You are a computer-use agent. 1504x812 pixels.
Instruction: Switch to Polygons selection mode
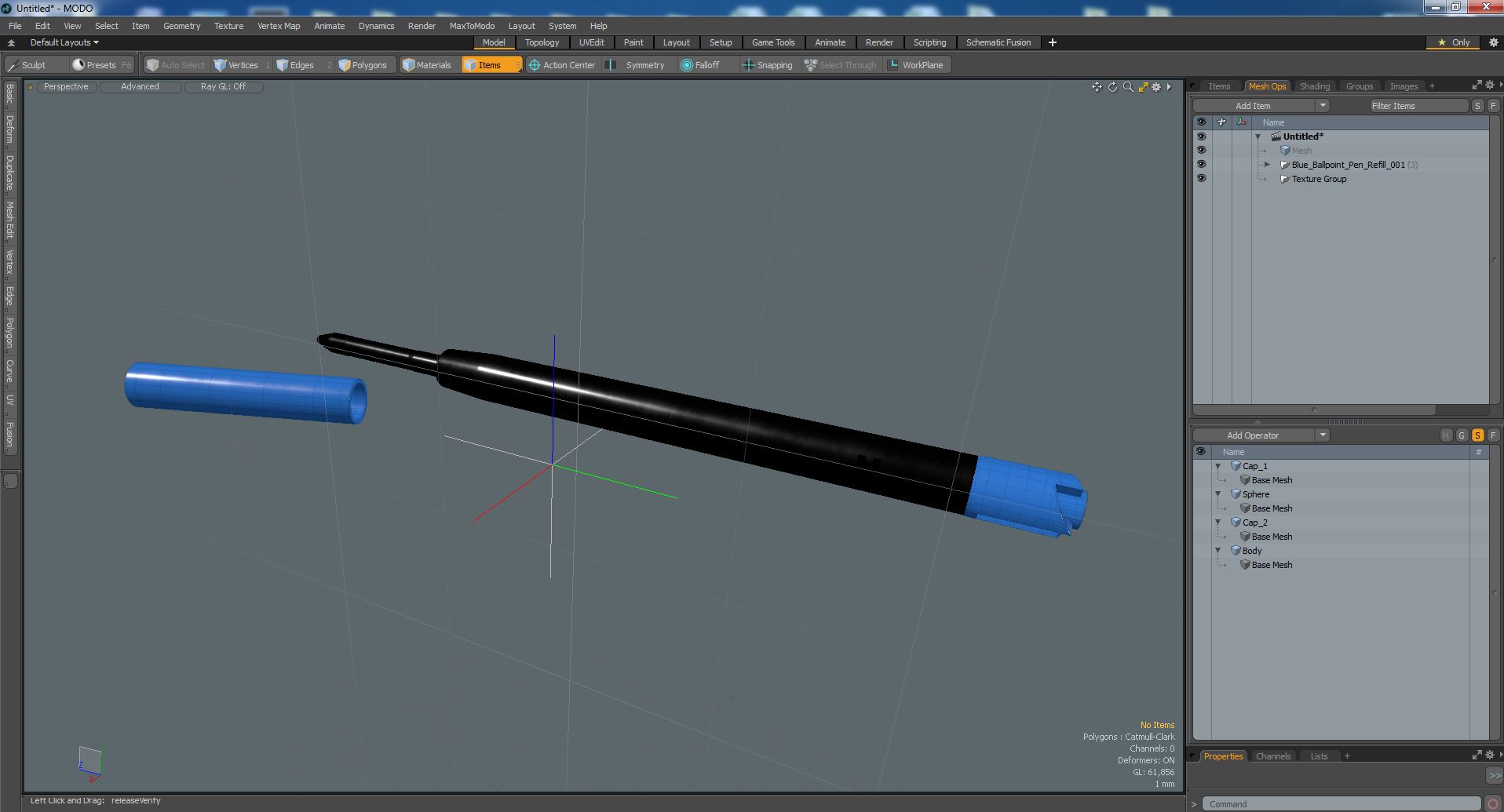coord(365,65)
